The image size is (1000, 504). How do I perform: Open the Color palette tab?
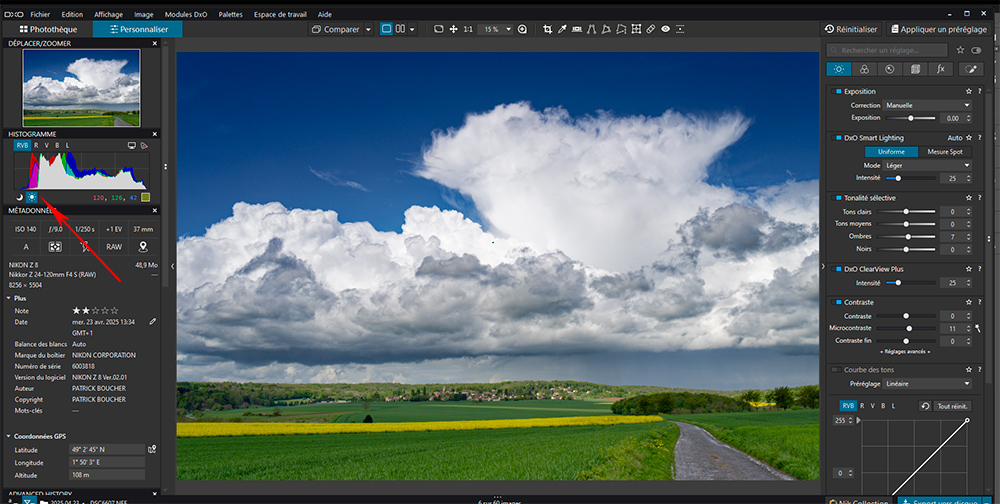click(x=864, y=70)
